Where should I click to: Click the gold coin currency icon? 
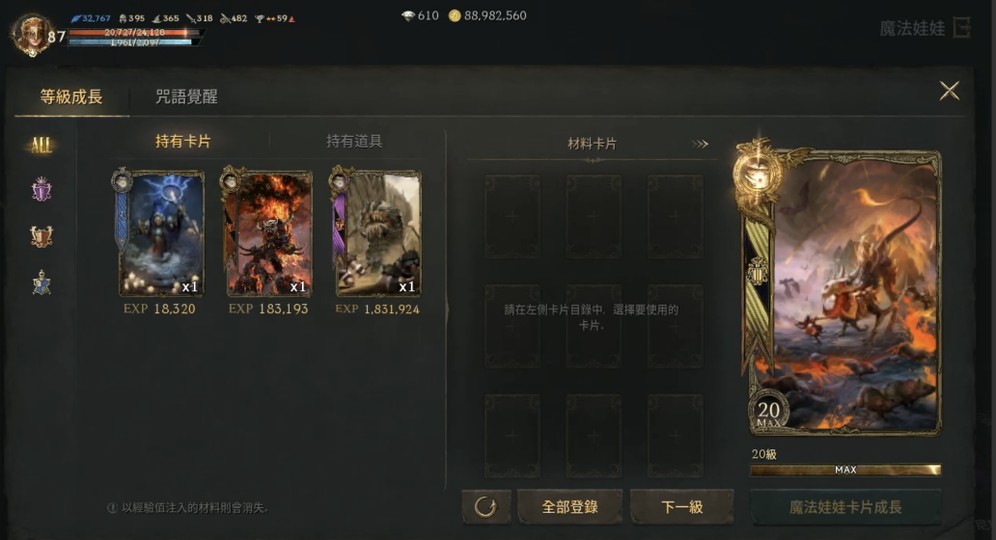(454, 16)
